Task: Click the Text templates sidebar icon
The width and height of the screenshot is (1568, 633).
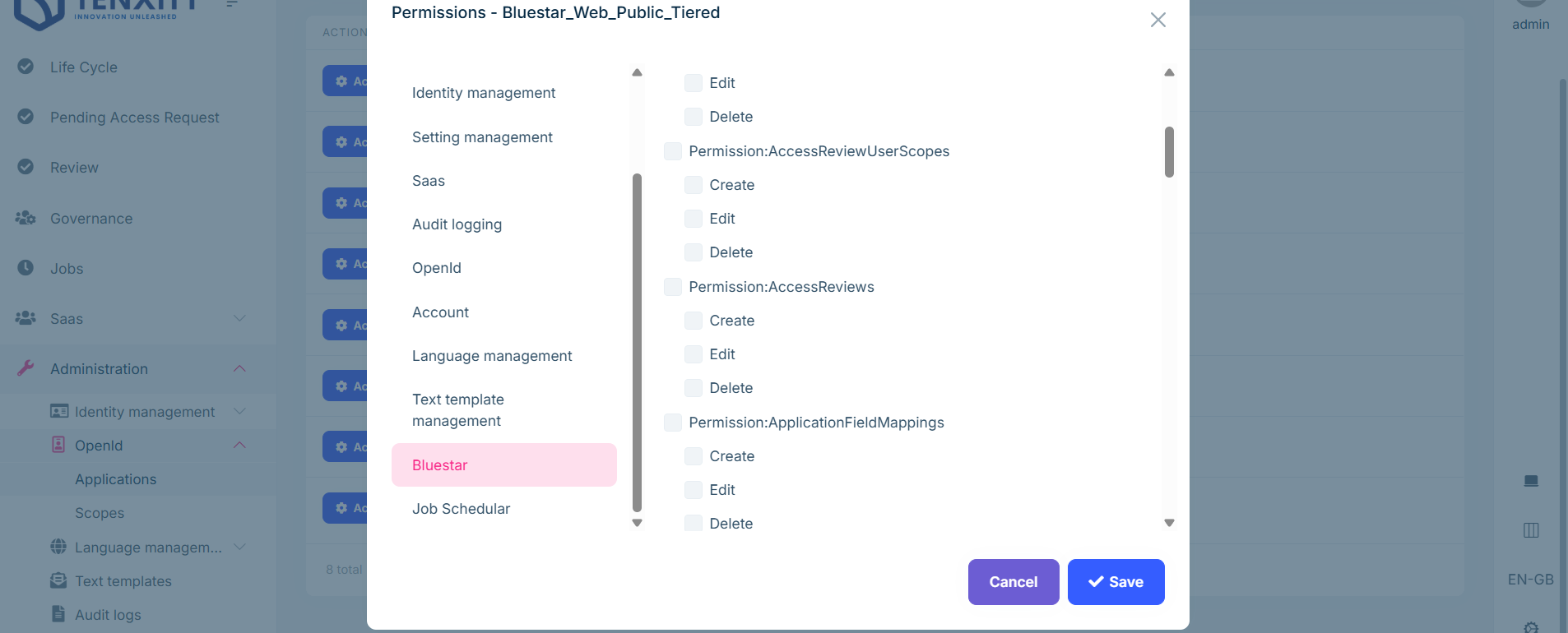Action: 58,580
